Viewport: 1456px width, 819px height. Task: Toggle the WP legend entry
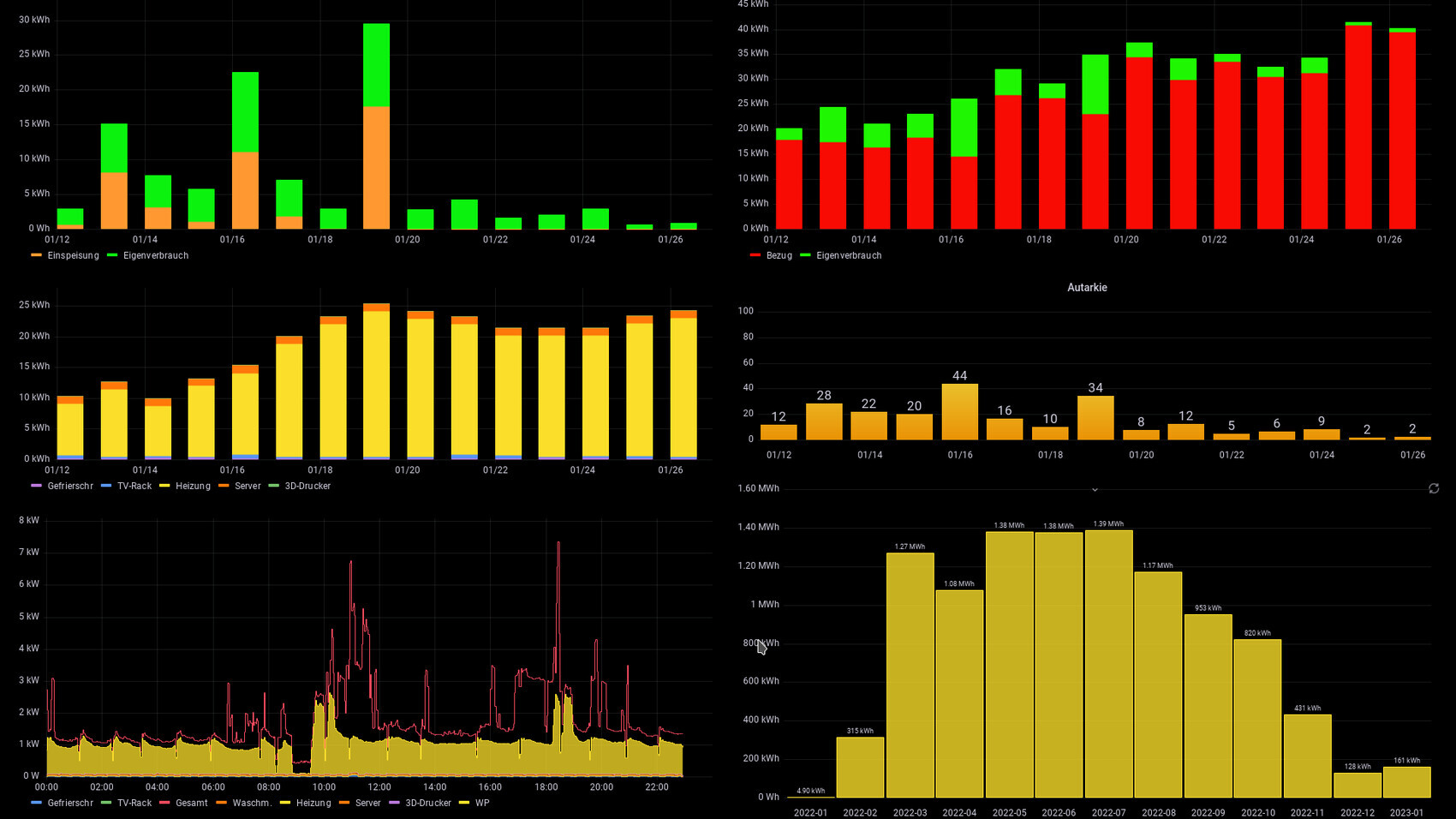point(482,803)
